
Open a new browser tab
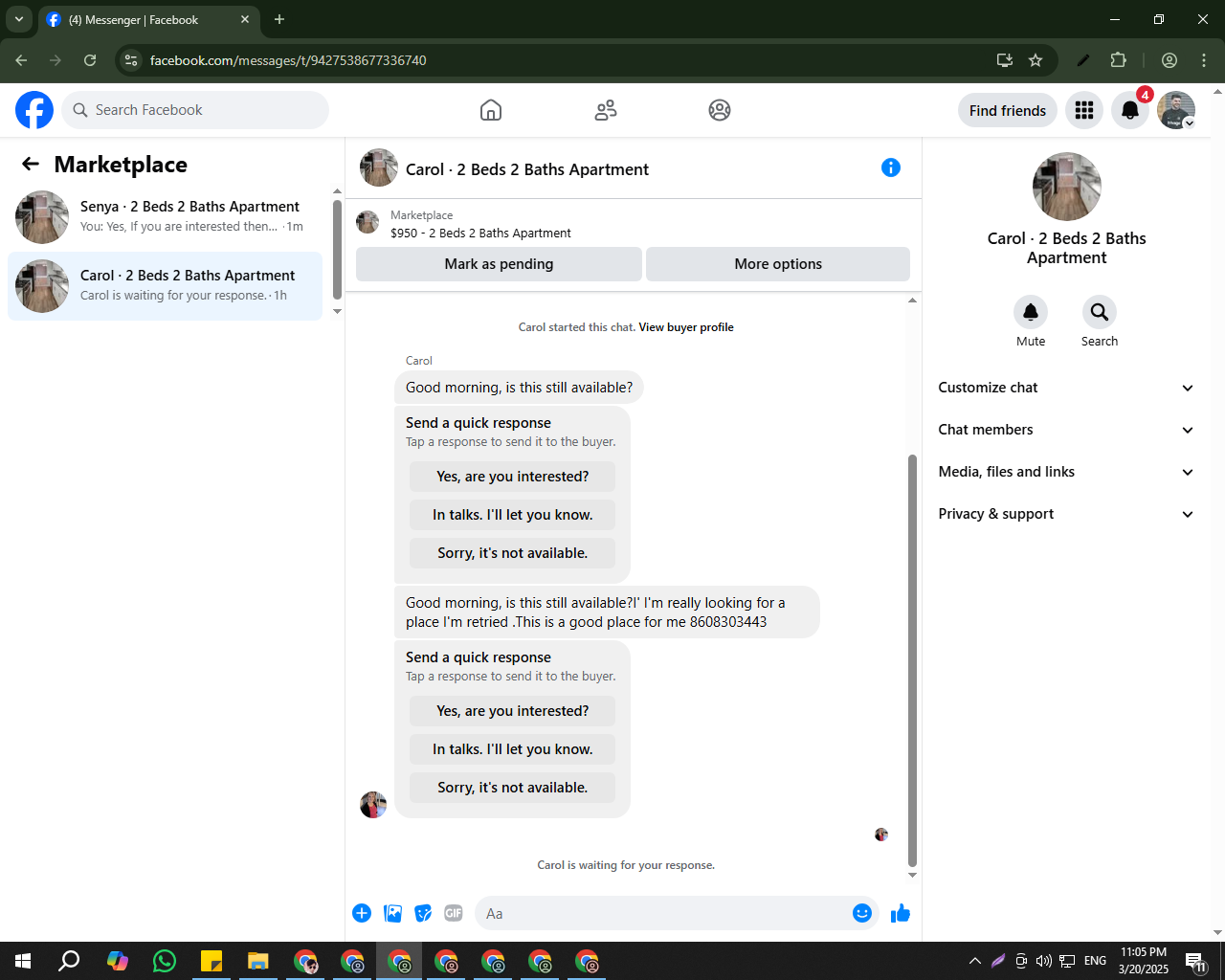click(279, 19)
